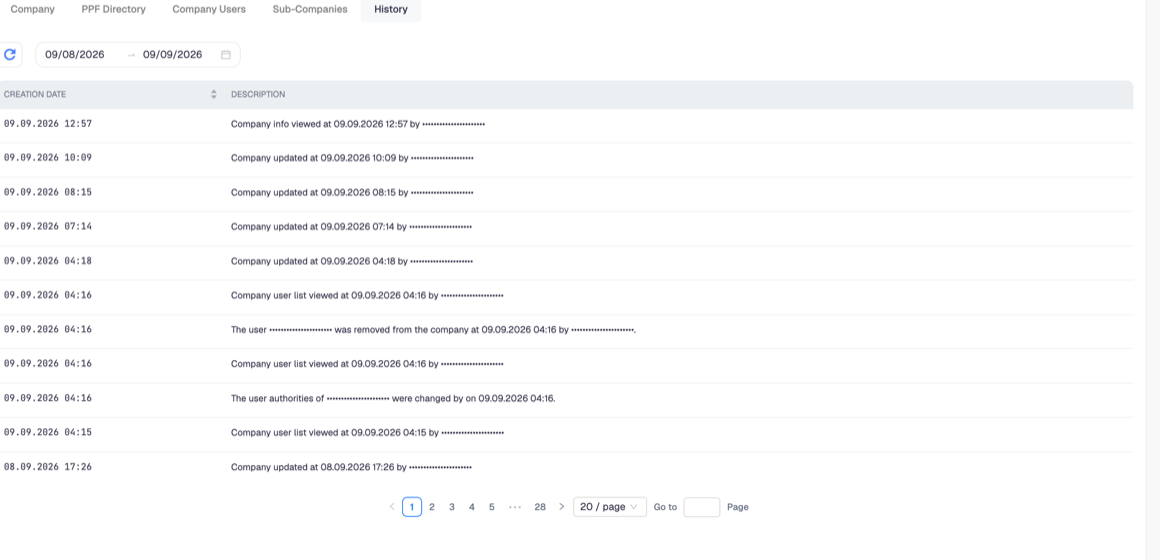
Task: Click the previous page left chevron
Action: tap(392, 507)
